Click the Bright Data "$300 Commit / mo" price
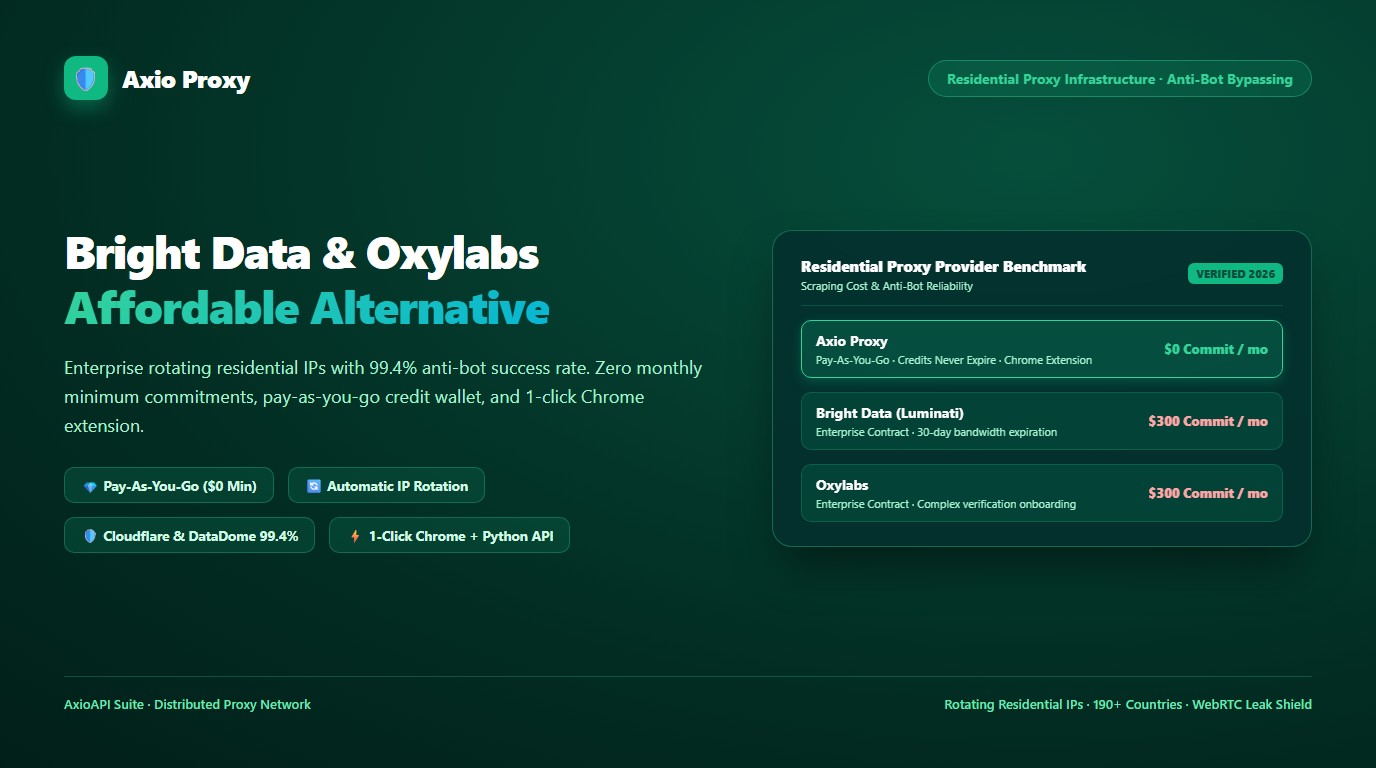The height and width of the screenshot is (768, 1376). (1208, 421)
